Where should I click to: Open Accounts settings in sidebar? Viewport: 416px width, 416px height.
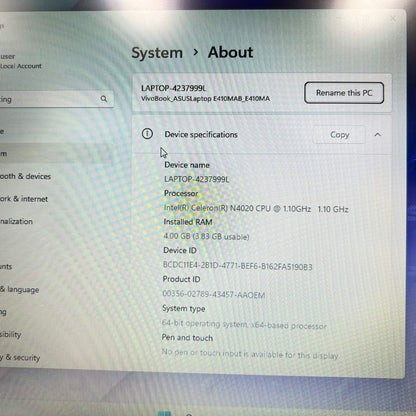click(6, 266)
